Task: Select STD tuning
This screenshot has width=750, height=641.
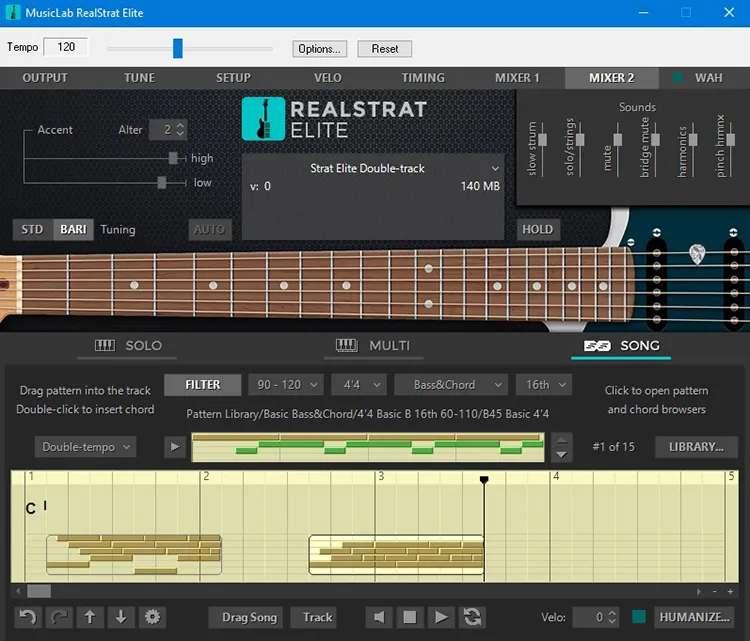Action: [x=33, y=230]
